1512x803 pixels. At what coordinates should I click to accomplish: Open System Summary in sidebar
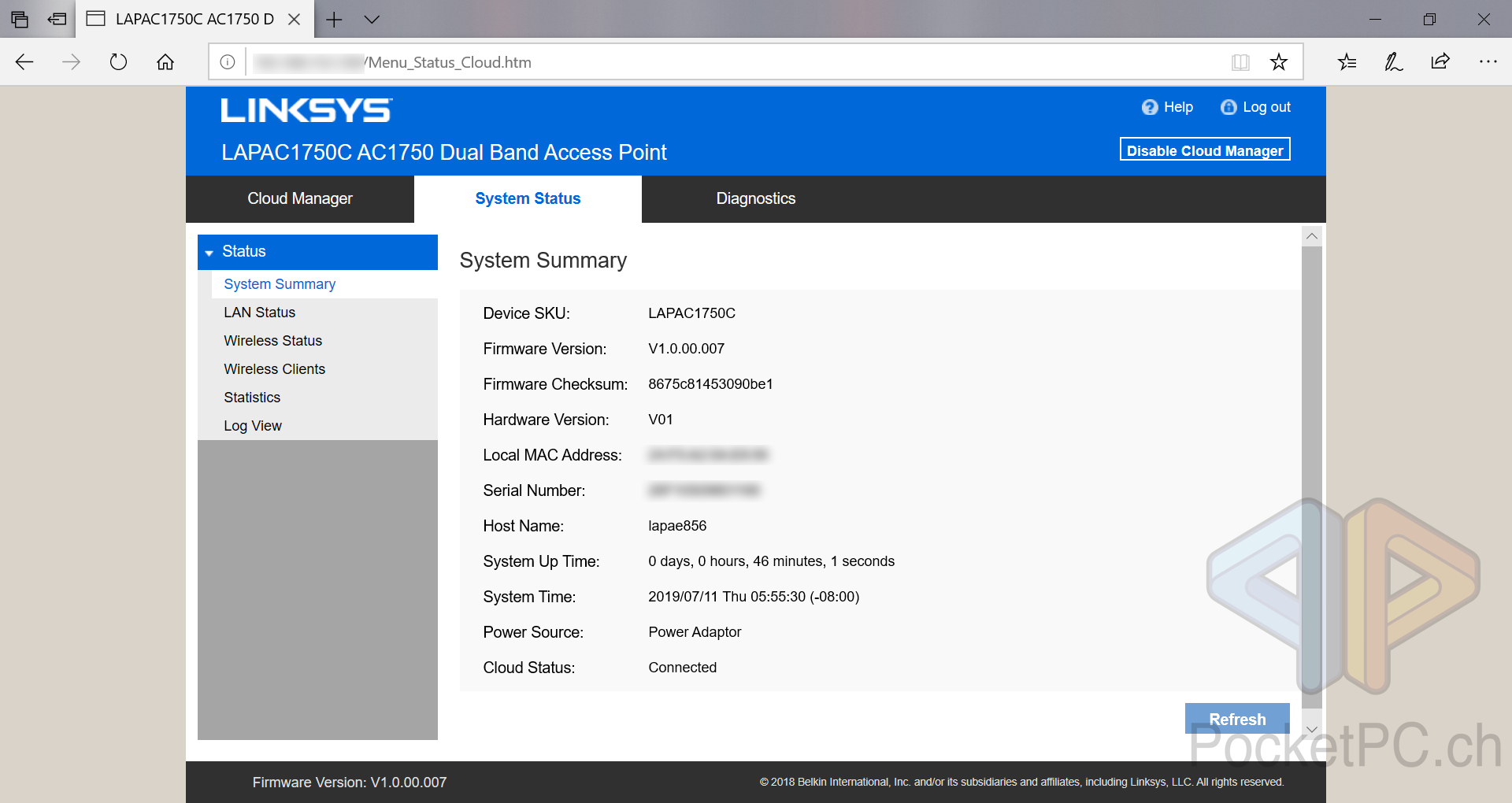280,284
